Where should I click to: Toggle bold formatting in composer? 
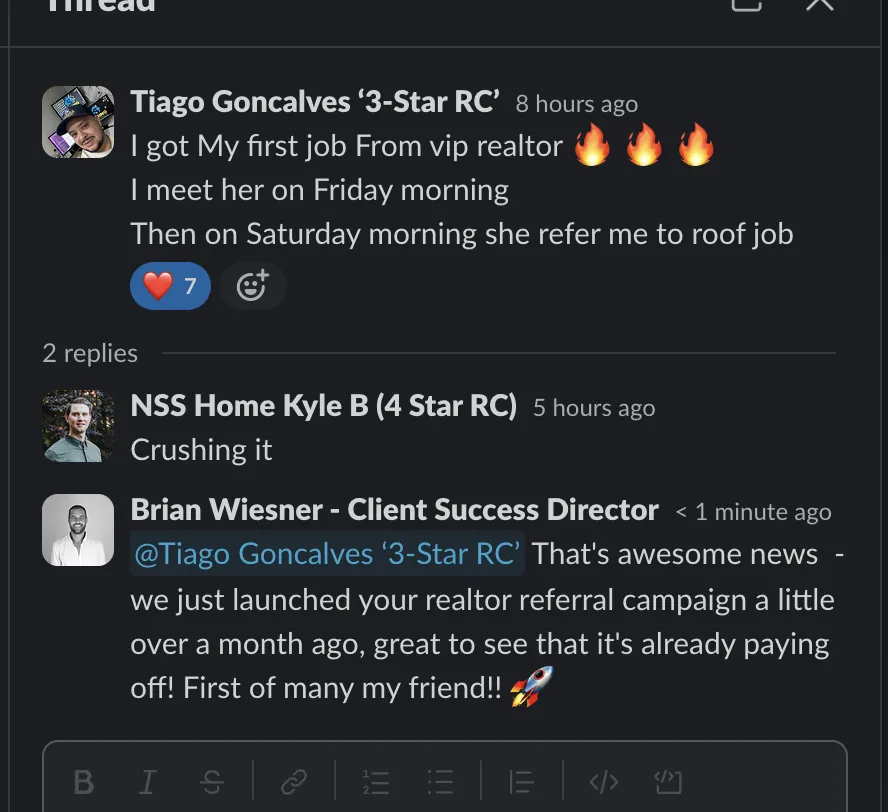pos(84,782)
